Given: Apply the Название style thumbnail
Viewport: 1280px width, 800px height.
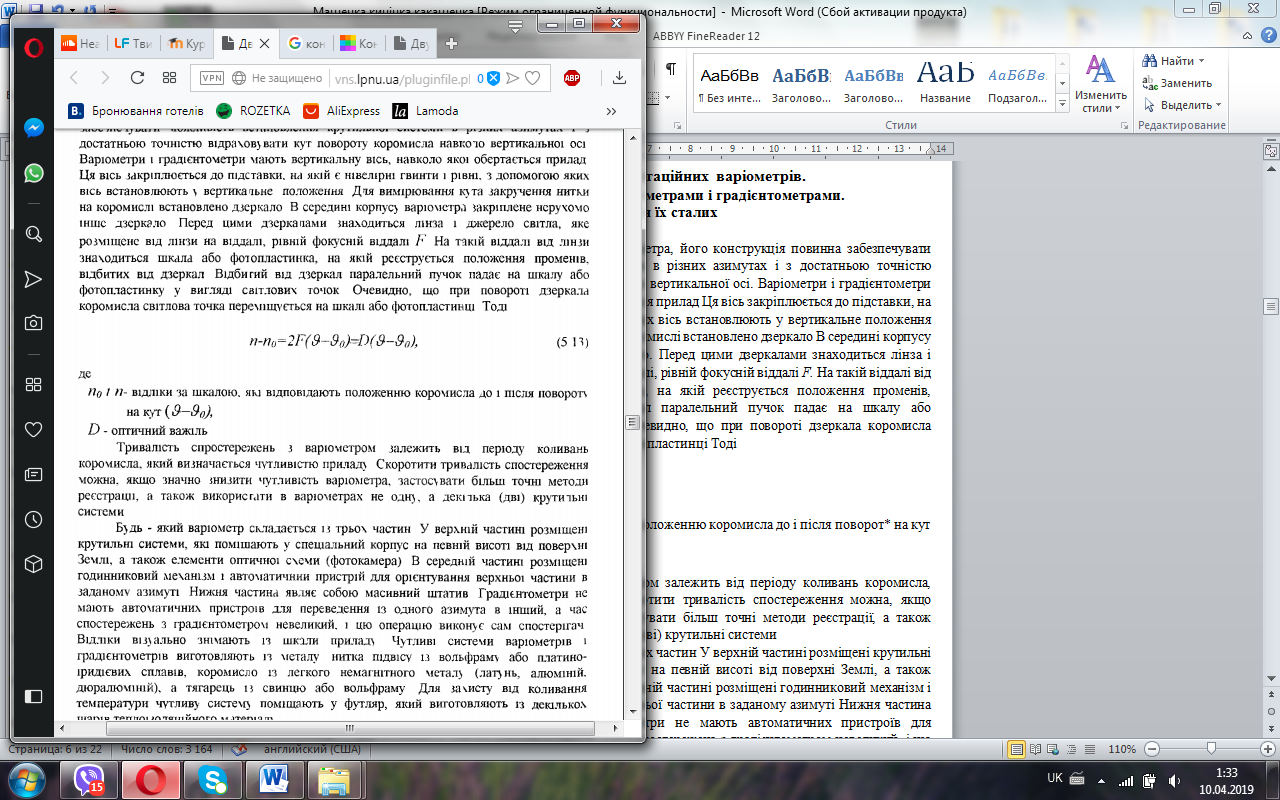Looking at the screenshot, I should (x=946, y=80).
